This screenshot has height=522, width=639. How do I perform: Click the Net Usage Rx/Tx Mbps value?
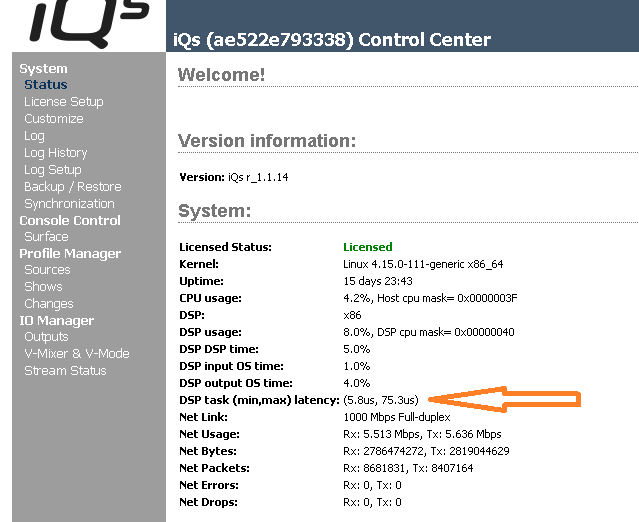[422, 434]
